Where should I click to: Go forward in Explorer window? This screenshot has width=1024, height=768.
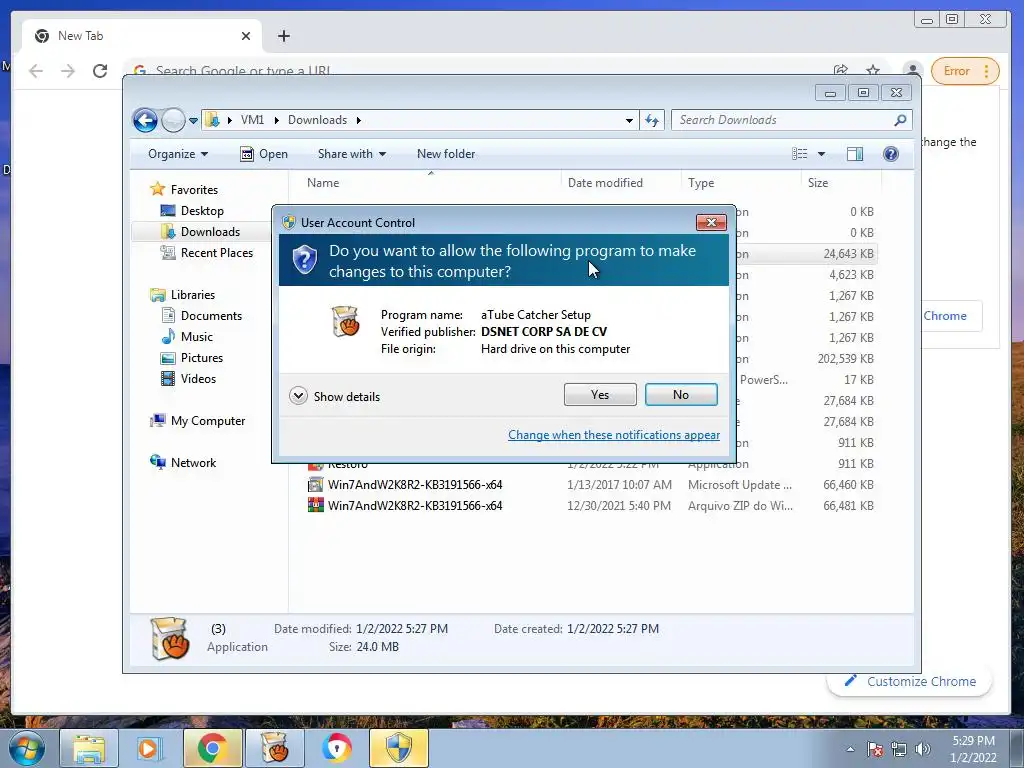tap(173, 120)
